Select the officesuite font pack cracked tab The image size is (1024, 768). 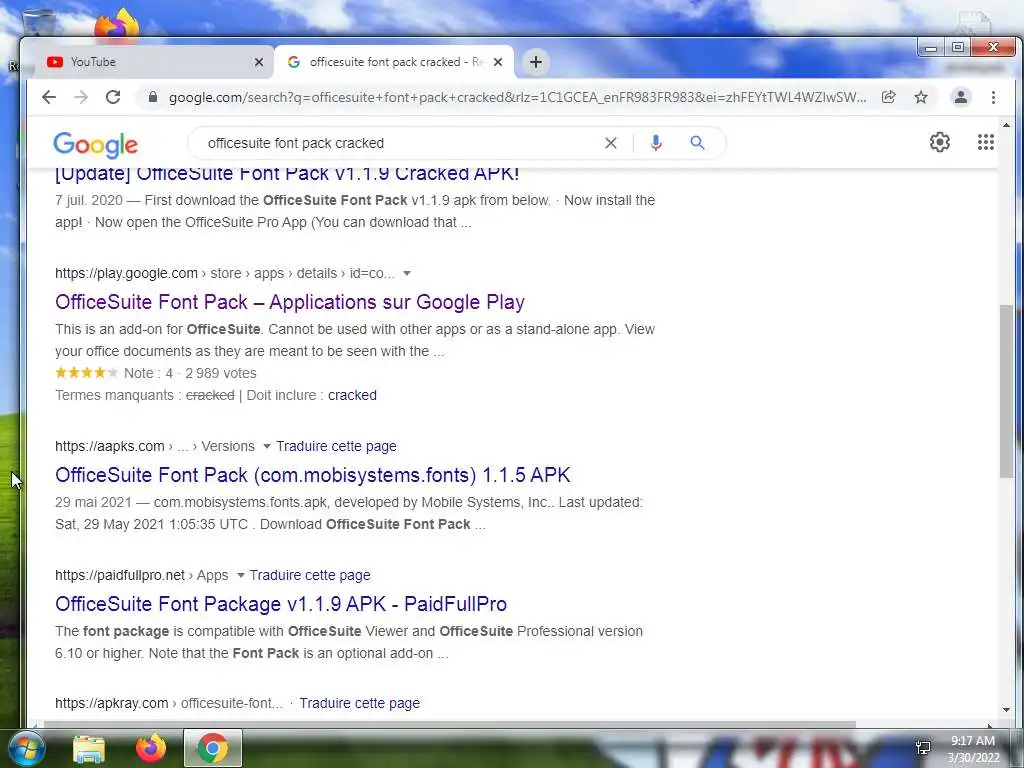click(x=394, y=62)
